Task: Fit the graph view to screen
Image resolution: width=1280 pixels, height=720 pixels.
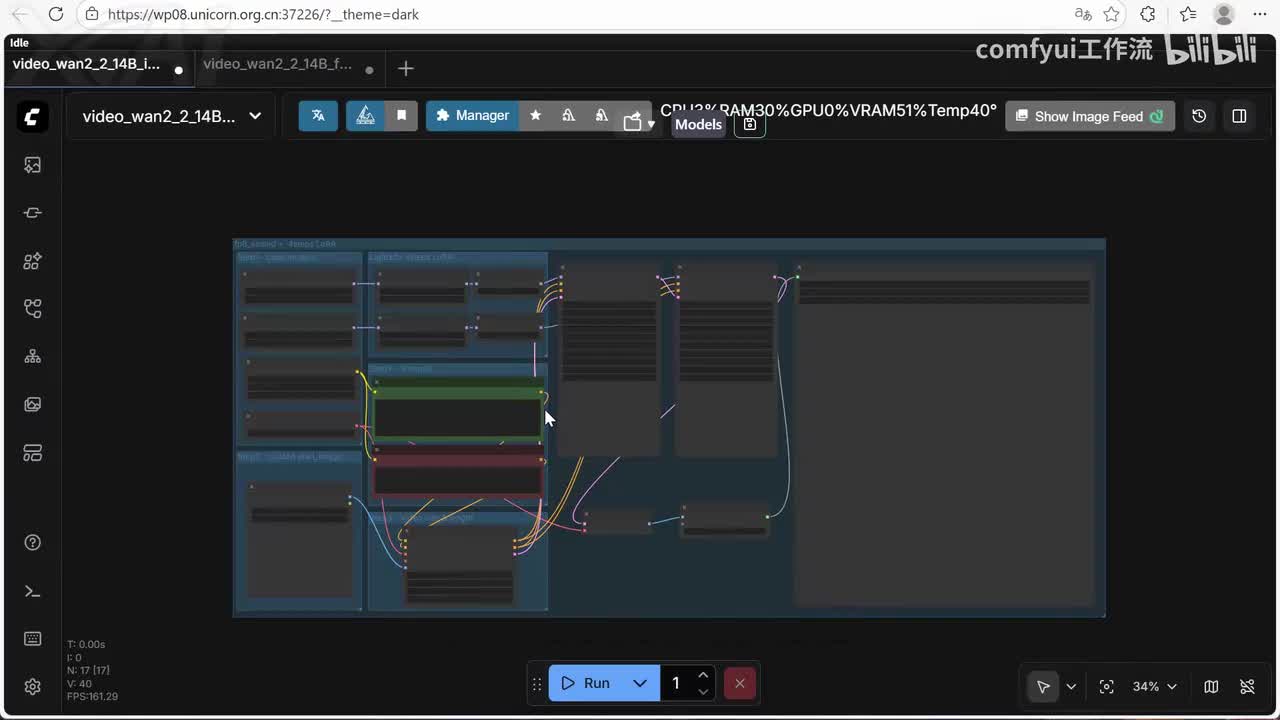Action: (x=1106, y=687)
